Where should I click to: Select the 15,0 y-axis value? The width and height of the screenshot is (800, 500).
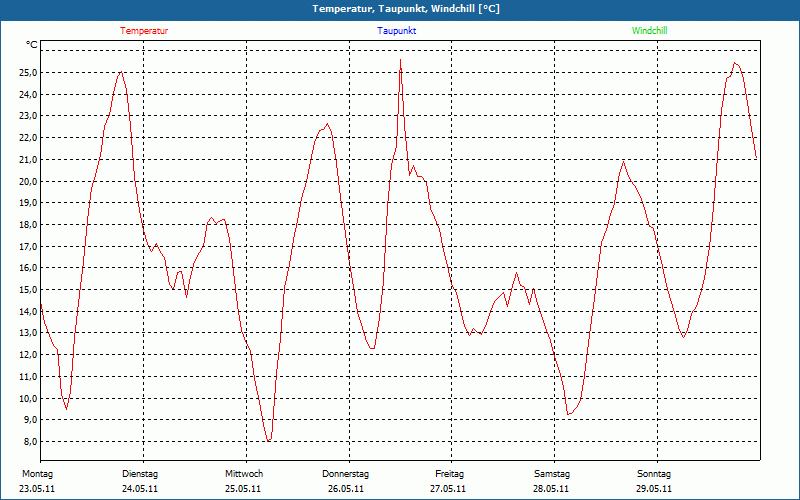(28, 290)
